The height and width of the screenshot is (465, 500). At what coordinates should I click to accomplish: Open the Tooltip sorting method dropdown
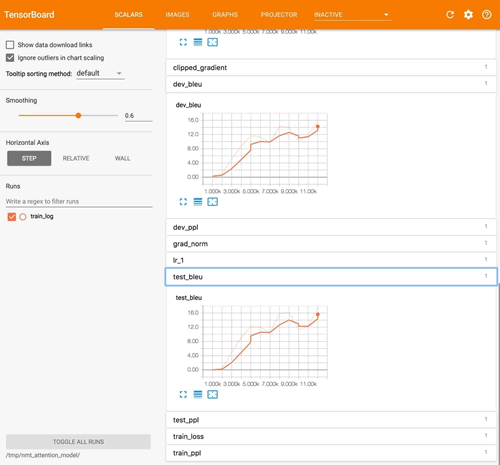coord(100,73)
